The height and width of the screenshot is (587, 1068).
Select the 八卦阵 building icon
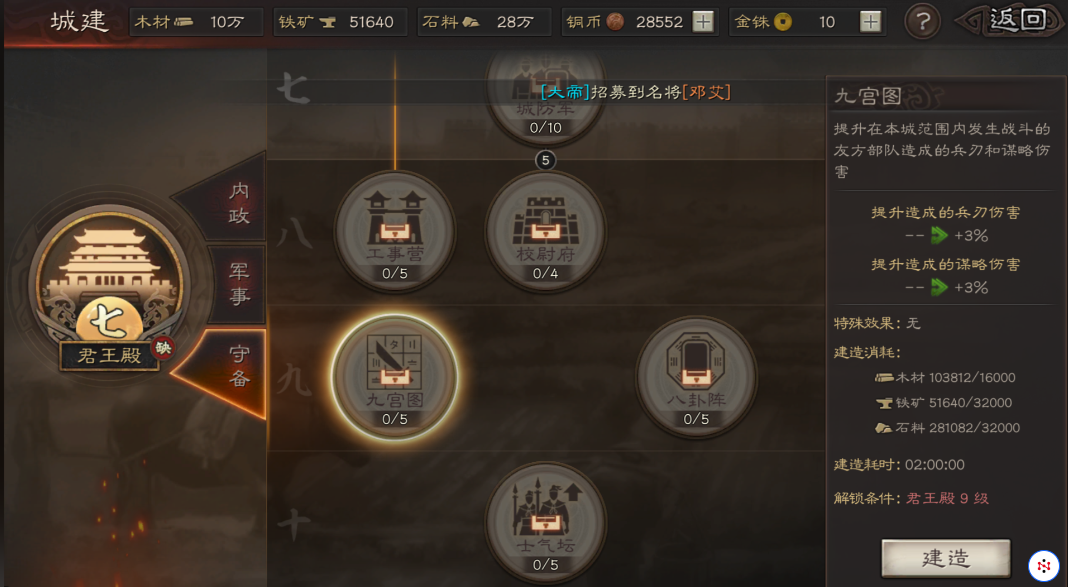click(696, 377)
